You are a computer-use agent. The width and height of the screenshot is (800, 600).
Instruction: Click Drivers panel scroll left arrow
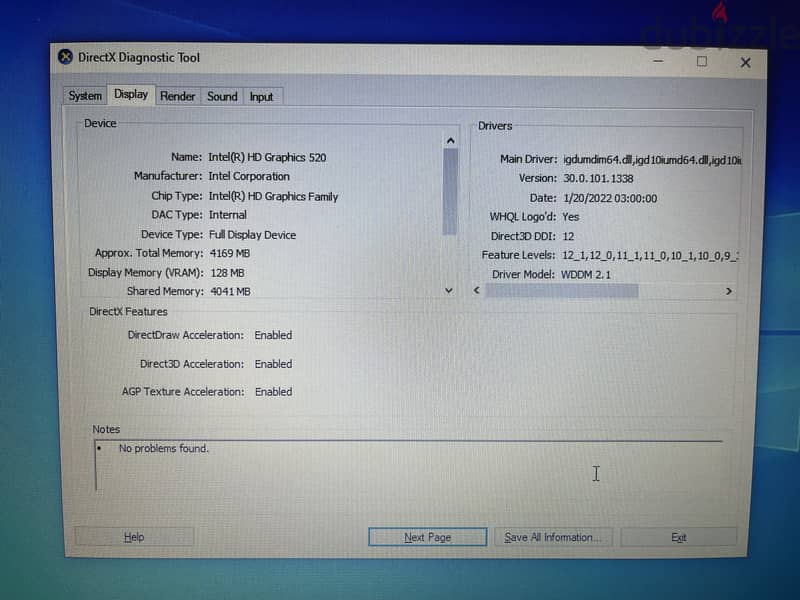tap(477, 290)
